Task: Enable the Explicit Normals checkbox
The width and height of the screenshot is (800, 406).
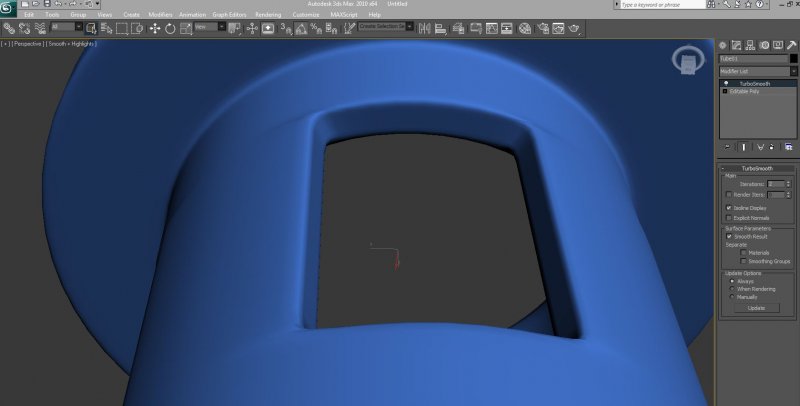Action: pos(729,218)
